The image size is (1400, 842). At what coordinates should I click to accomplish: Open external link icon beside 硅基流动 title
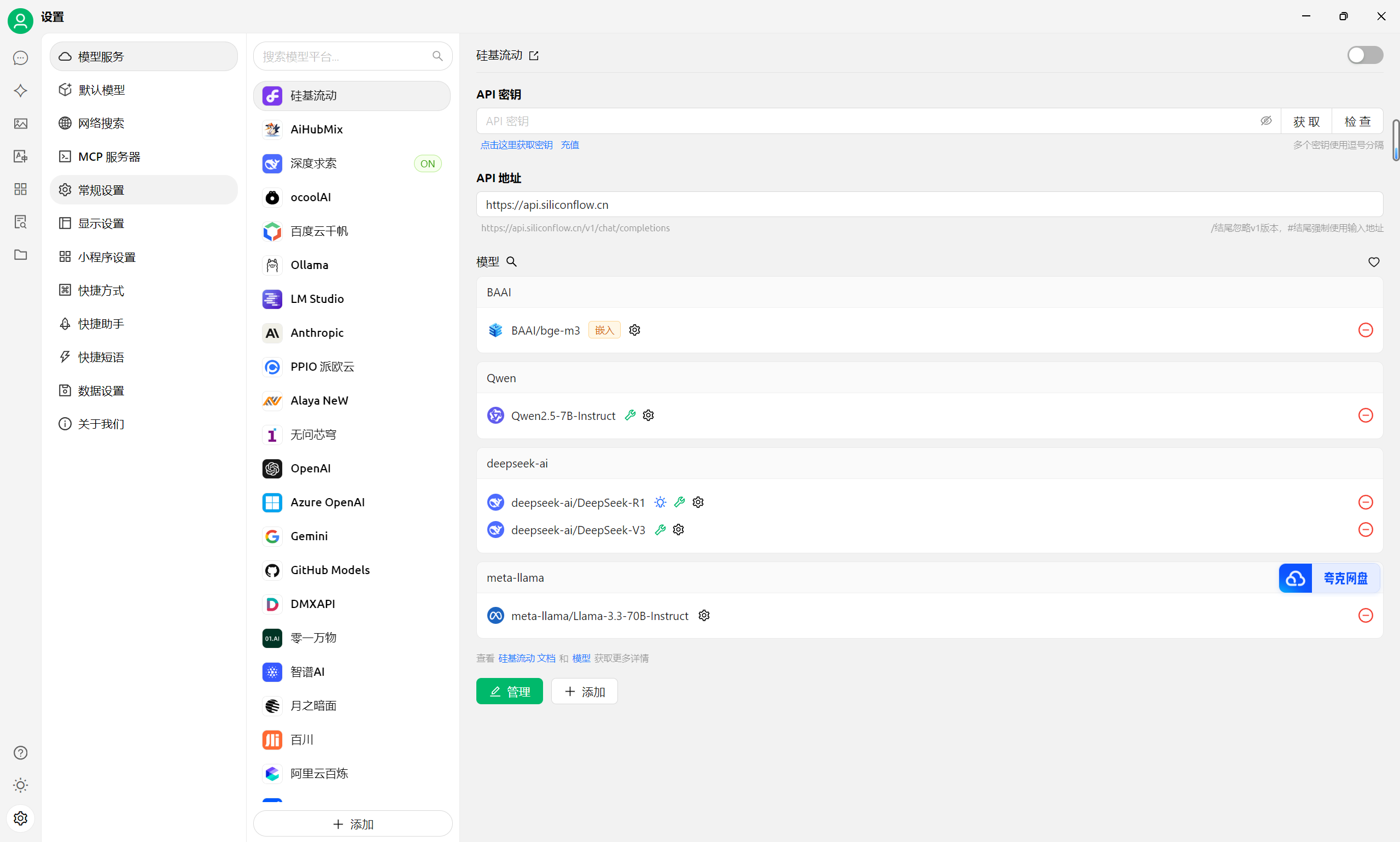point(533,56)
